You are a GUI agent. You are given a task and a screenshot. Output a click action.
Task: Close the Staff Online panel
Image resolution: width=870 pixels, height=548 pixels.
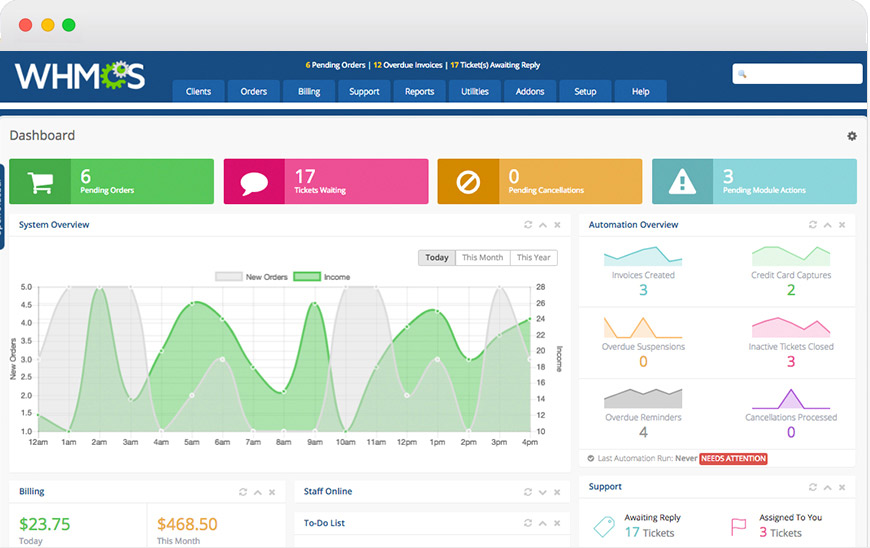click(x=557, y=492)
